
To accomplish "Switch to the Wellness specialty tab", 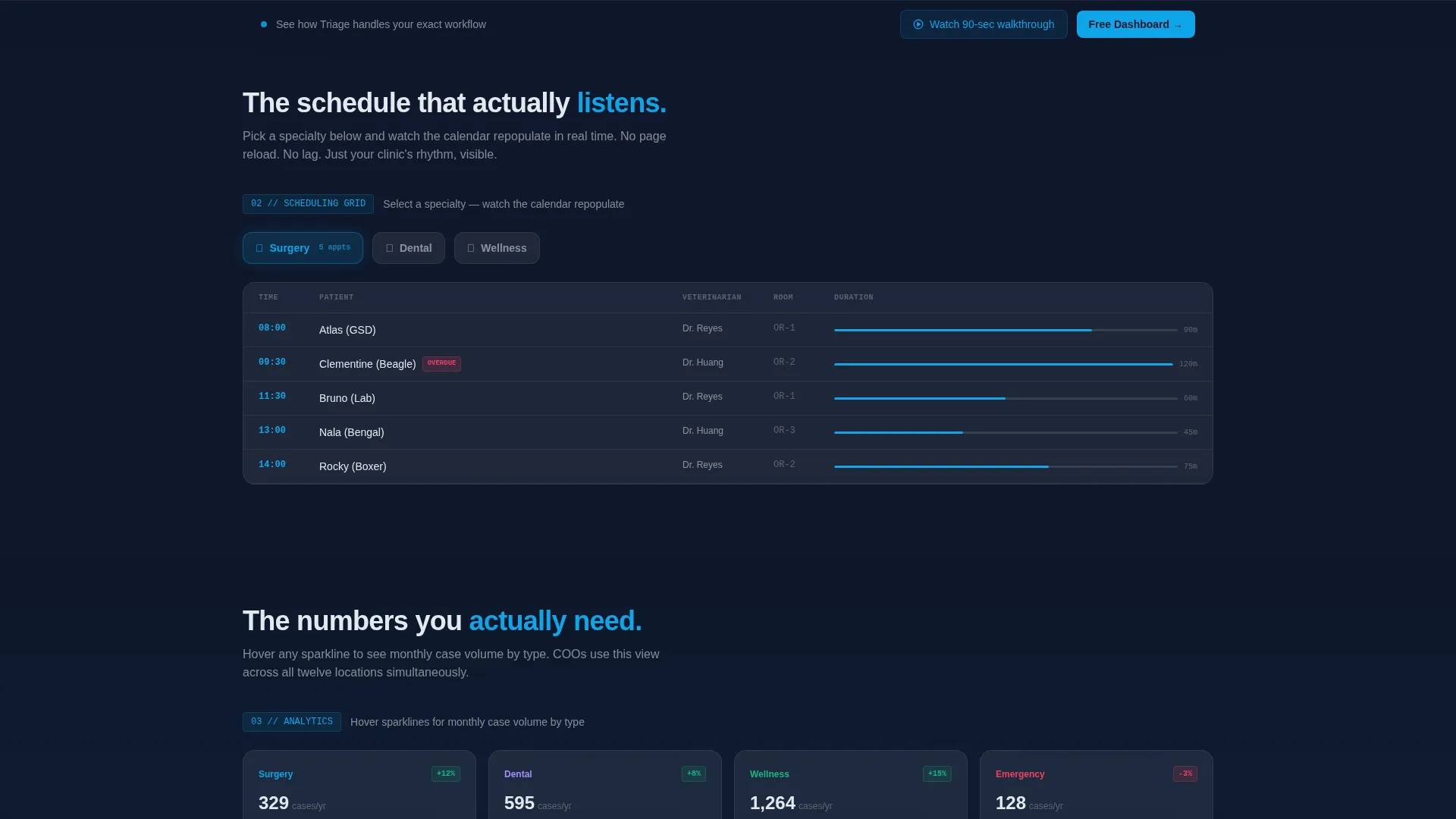I will click(497, 248).
